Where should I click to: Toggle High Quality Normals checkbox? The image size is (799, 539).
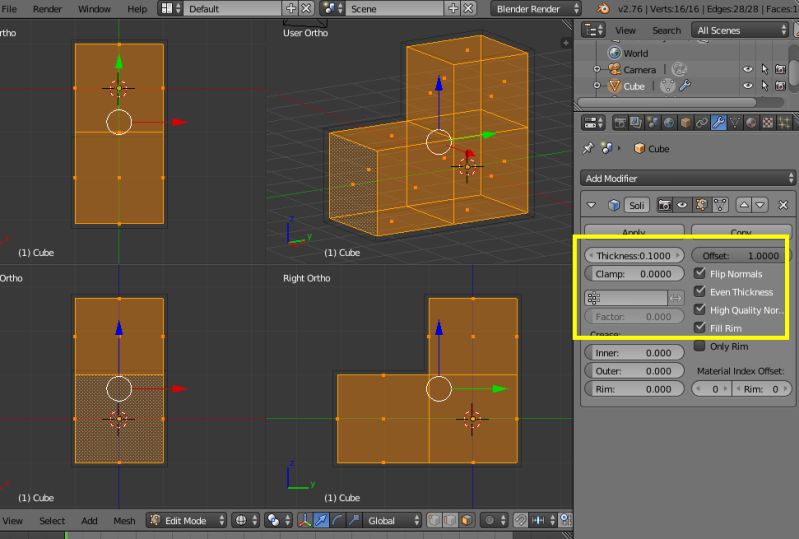(700, 309)
